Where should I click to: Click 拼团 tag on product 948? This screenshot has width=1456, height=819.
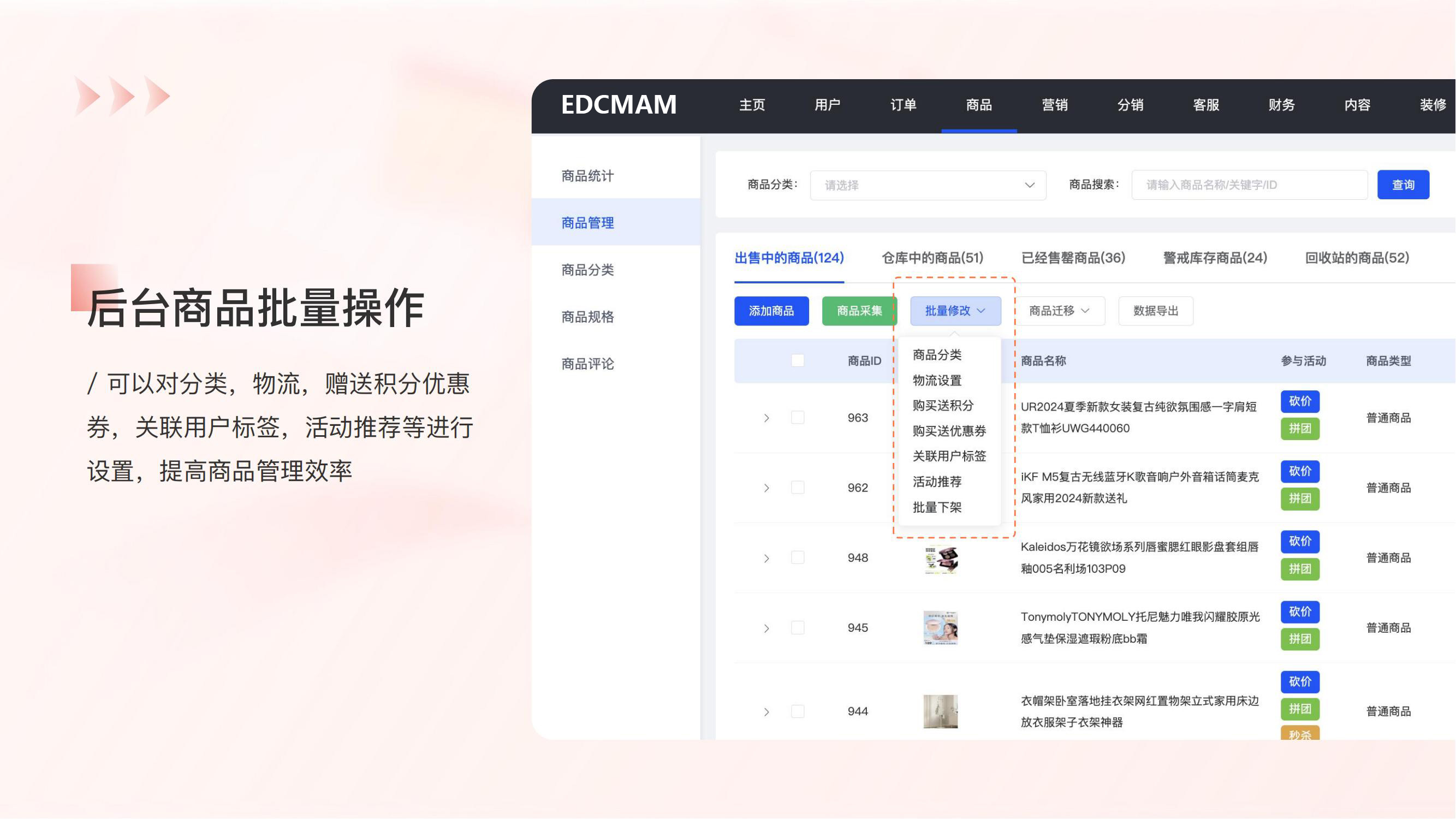click(x=1300, y=569)
